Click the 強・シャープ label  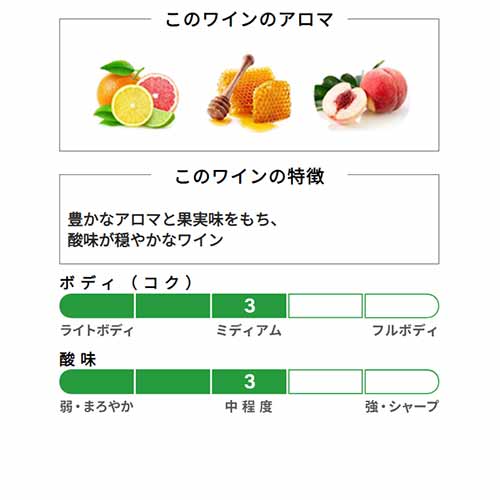pos(402,407)
